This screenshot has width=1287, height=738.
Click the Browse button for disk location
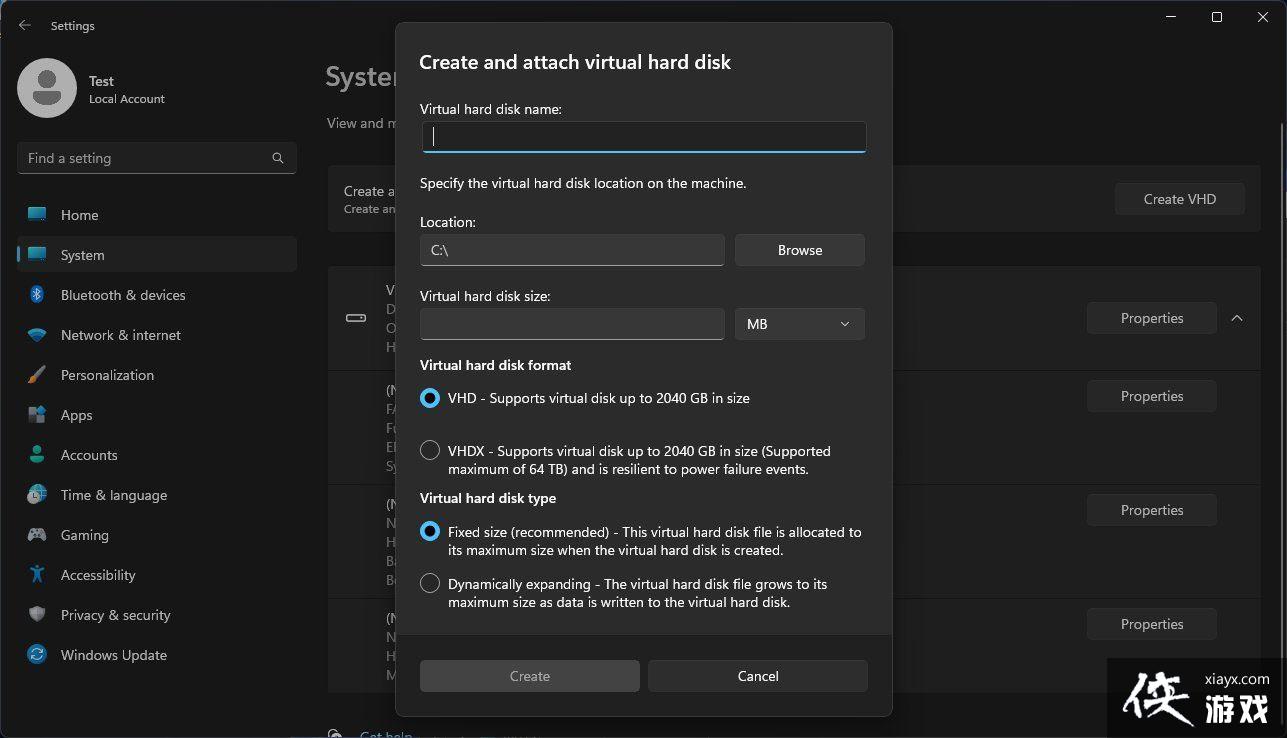point(799,249)
